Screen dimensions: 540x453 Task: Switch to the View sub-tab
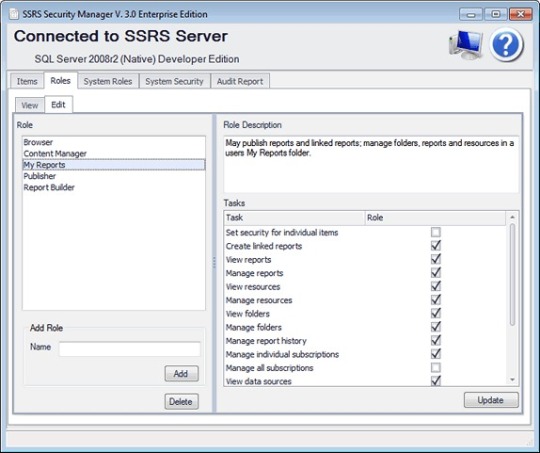(x=30, y=105)
